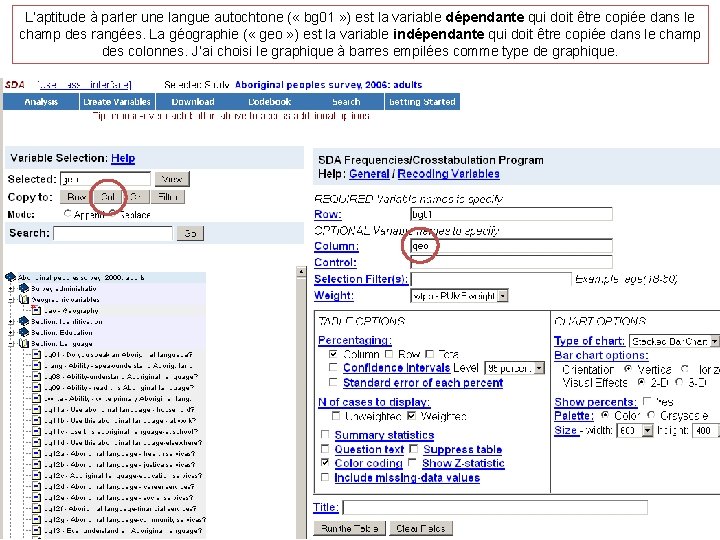Click the bq09 variable icon
Image resolution: width=720 pixels, height=540 pixels.
point(37,387)
